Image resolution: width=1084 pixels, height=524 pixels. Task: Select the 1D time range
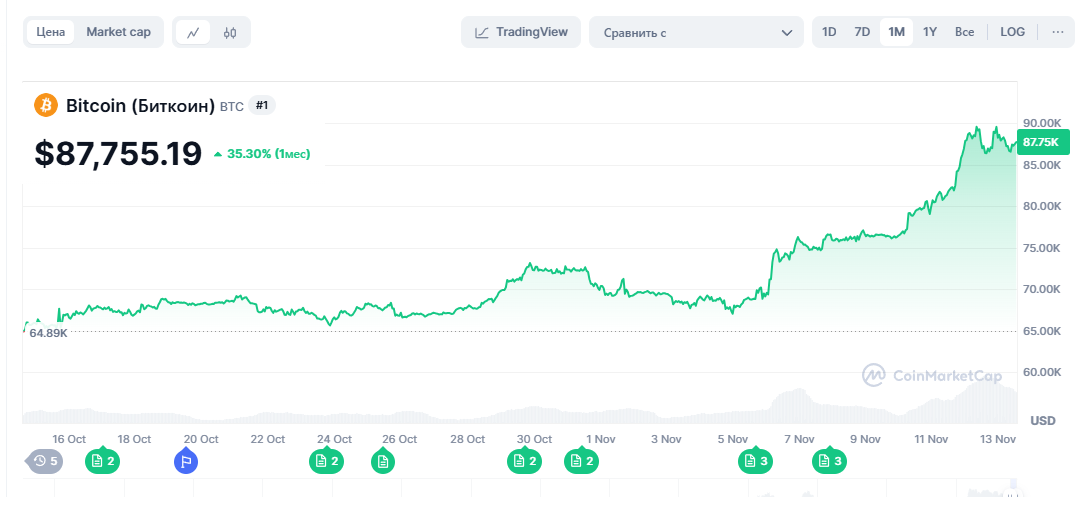pos(829,32)
